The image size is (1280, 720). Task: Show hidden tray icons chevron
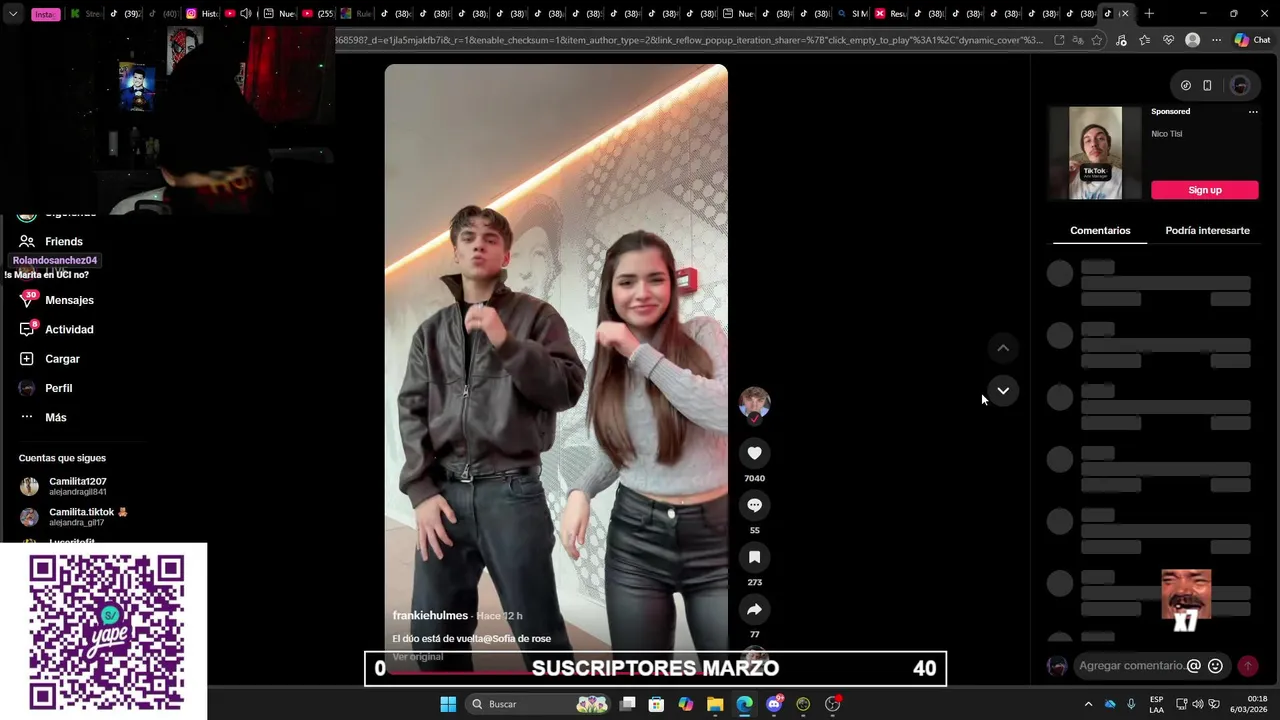pyautogui.click(x=1088, y=704)
